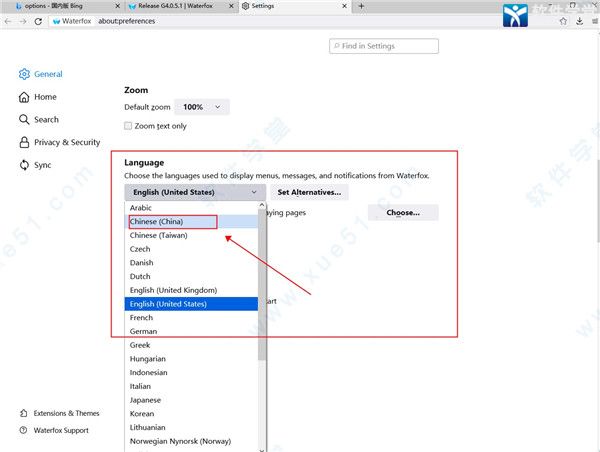The width and height of the screenshot is (600, 452).
Task: Open Extensions & Themes link
Action: tap(59, 413)
